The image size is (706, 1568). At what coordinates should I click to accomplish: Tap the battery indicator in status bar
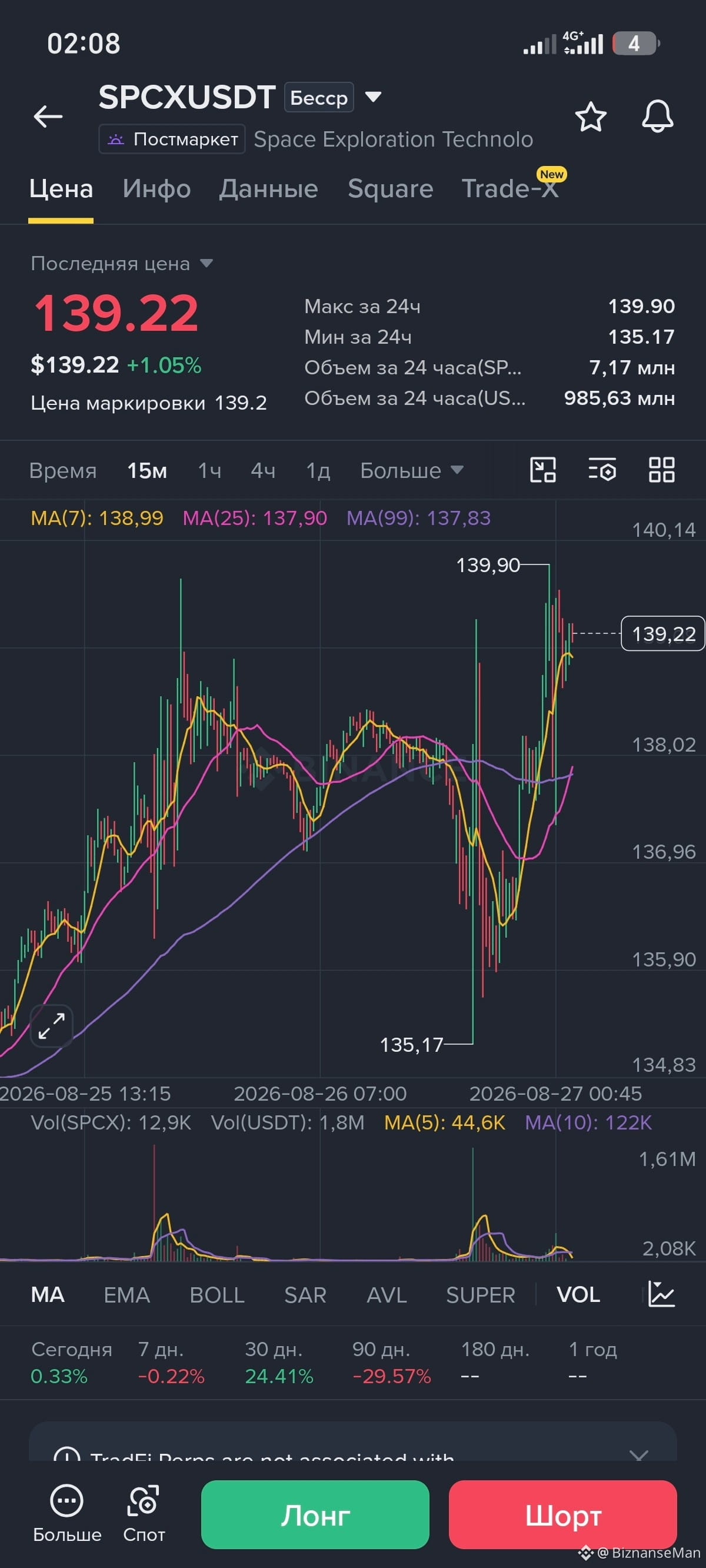[636, 43]
